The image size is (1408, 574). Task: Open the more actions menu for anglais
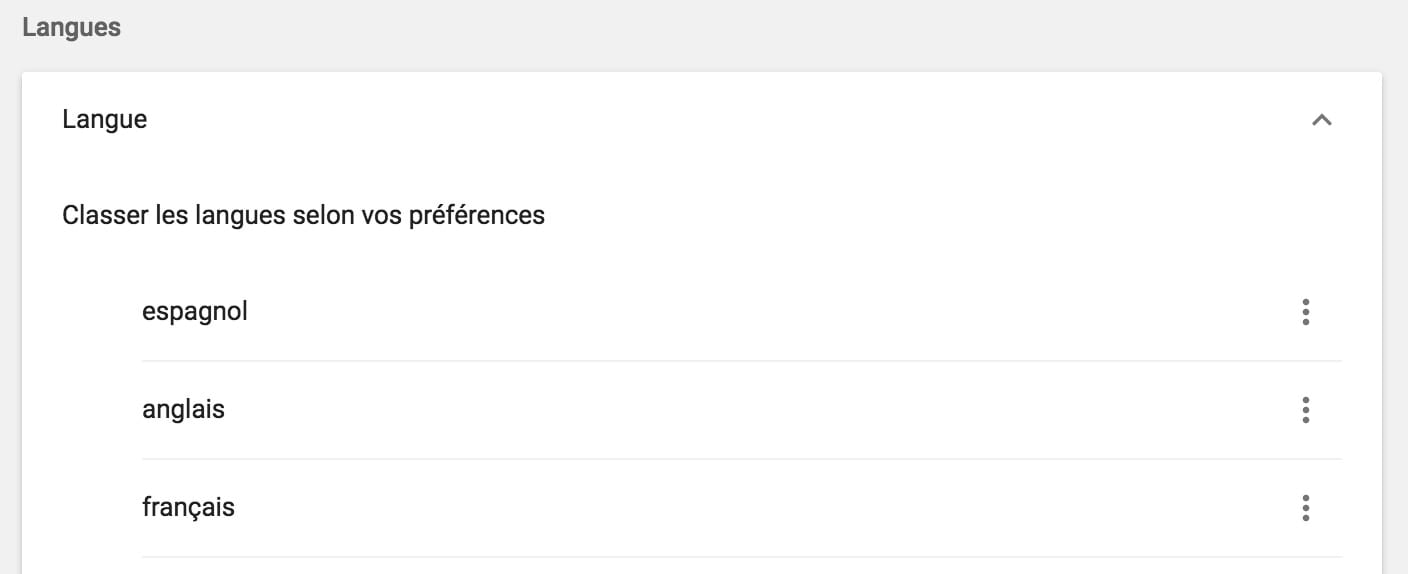pos(1305,410)
